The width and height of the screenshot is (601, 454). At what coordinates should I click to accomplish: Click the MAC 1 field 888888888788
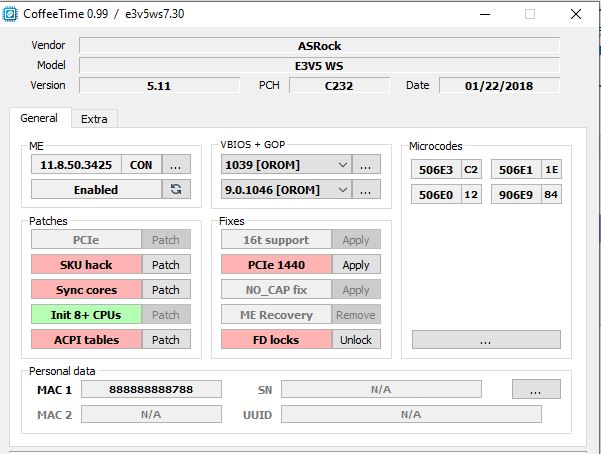[x=151, y=389]
